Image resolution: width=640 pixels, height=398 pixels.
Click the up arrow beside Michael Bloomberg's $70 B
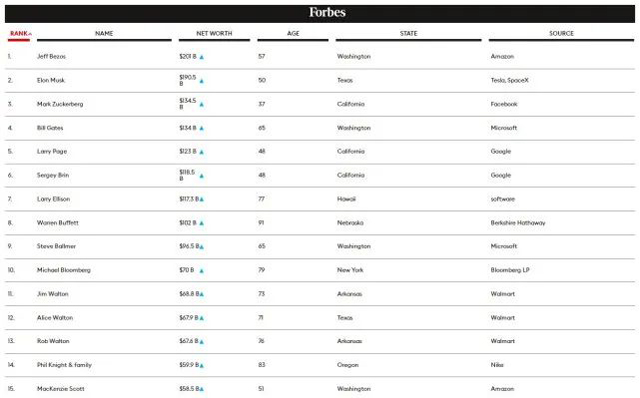coord(202,271)
